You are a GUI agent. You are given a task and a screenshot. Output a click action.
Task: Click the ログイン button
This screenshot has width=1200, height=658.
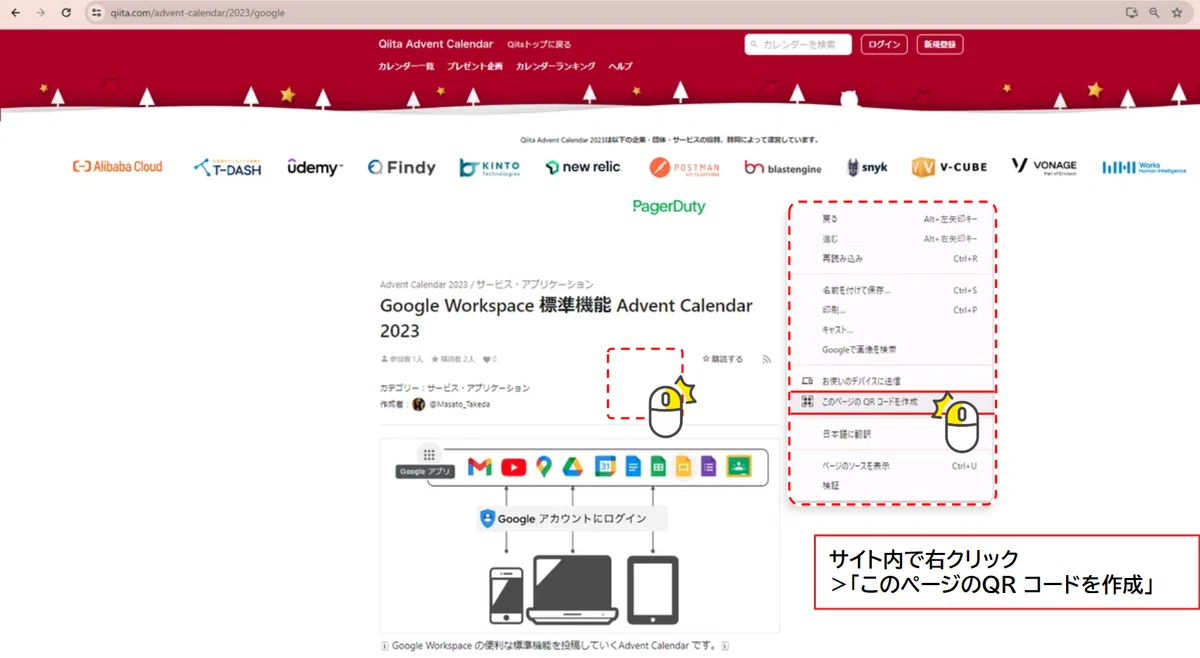[x=884, y=45]
